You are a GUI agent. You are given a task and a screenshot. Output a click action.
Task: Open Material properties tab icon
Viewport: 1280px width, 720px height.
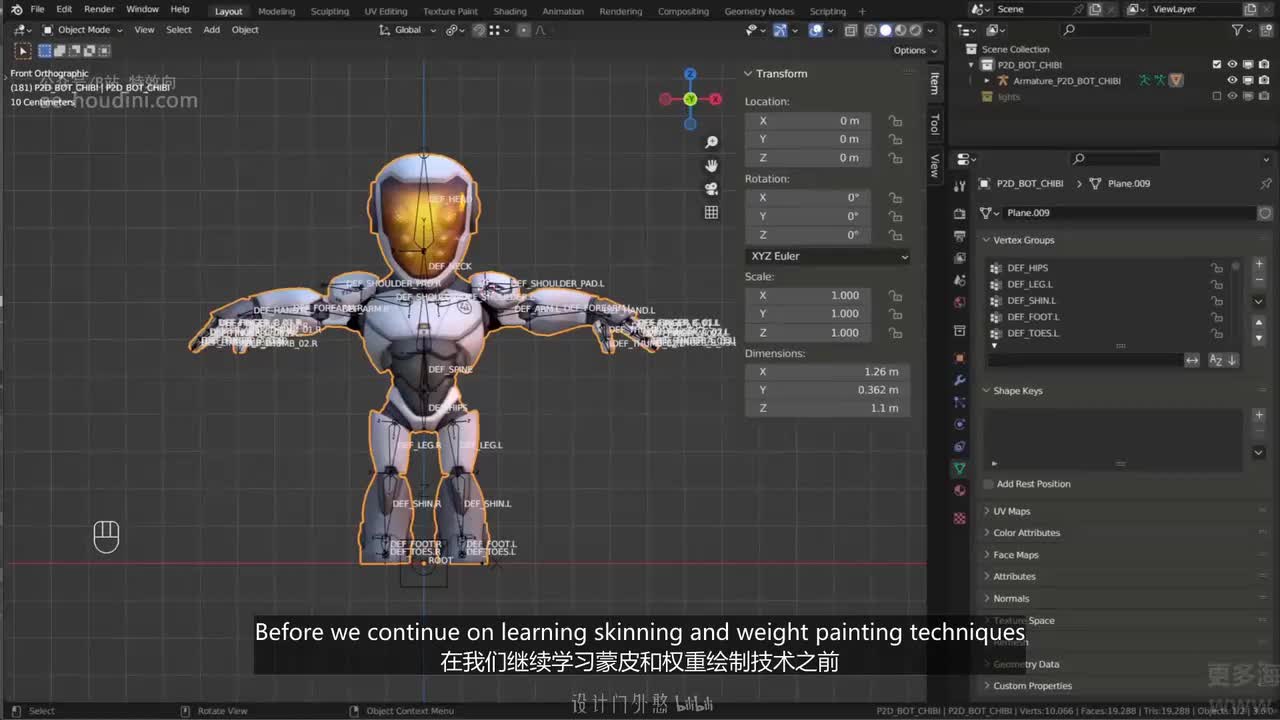[960, 490]
